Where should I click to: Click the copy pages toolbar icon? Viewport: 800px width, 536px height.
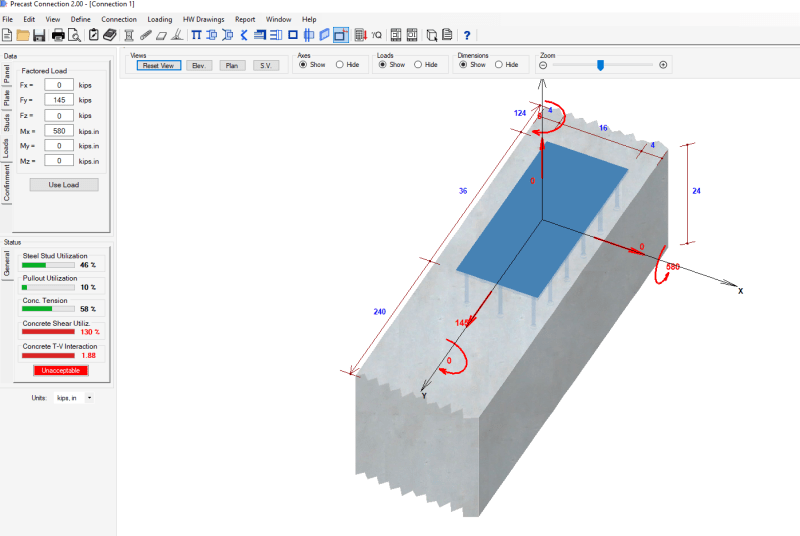[432, 35]
